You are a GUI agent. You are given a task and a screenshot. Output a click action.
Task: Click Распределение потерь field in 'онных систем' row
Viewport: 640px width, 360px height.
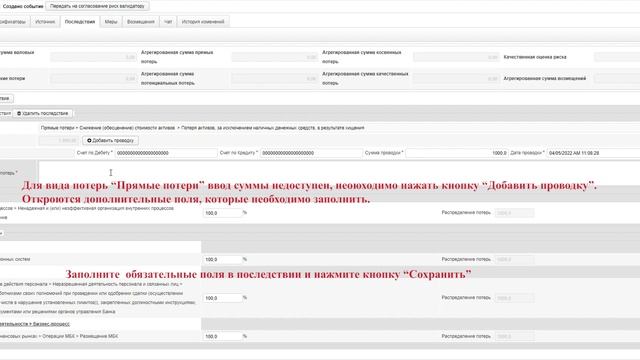[514, 260]
